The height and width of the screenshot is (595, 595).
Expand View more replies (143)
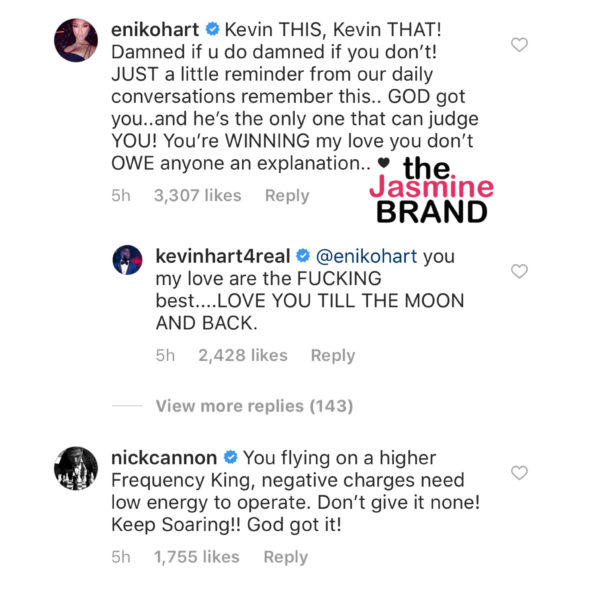coord(254,406)
